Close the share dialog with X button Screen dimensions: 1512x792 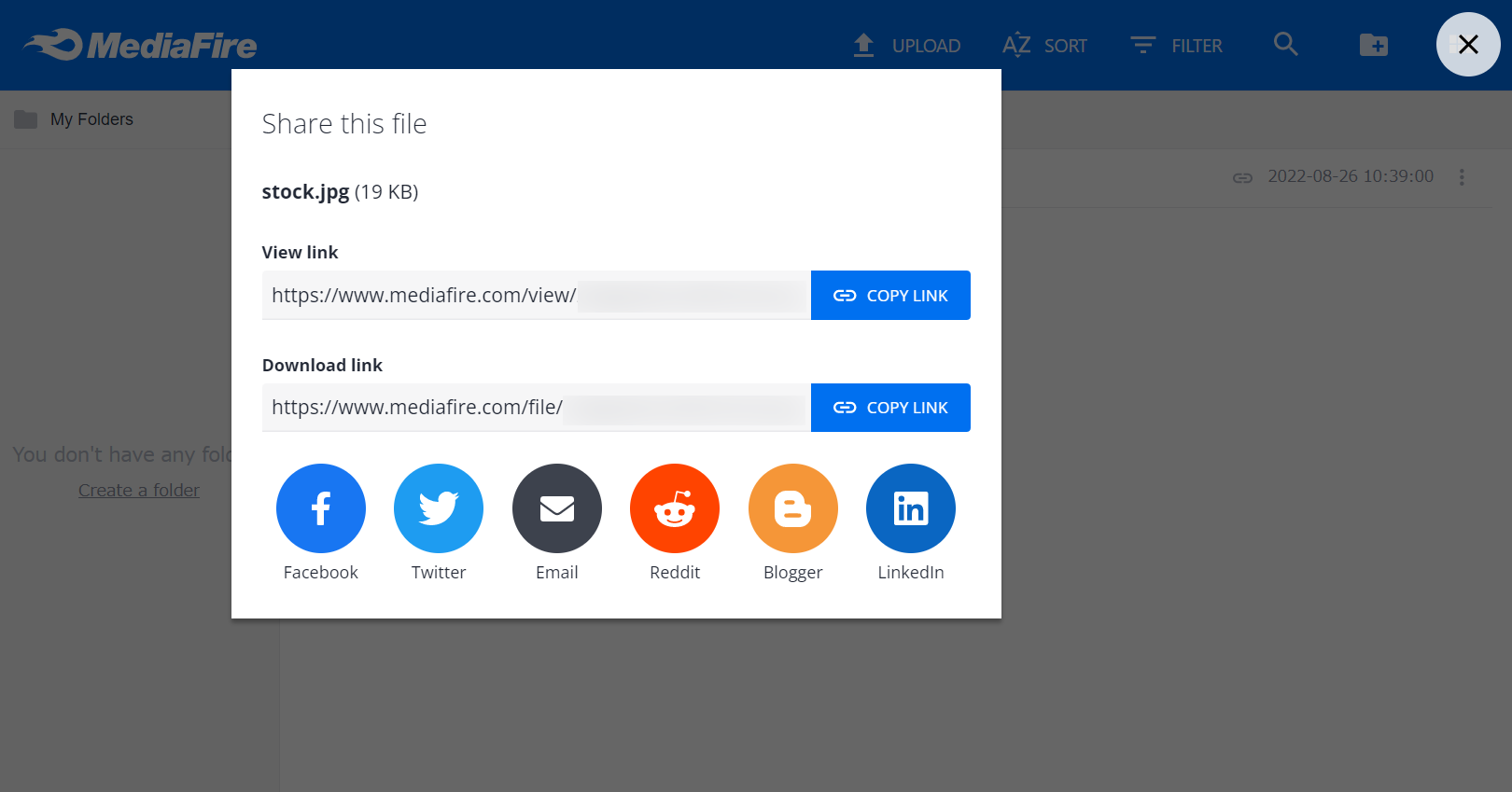[x=1468, y=44]
